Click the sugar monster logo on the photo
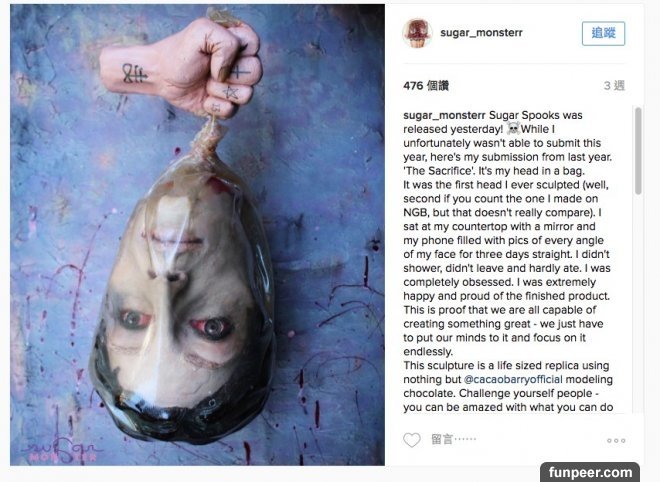660x482 pixels. (x=61, y=451)
